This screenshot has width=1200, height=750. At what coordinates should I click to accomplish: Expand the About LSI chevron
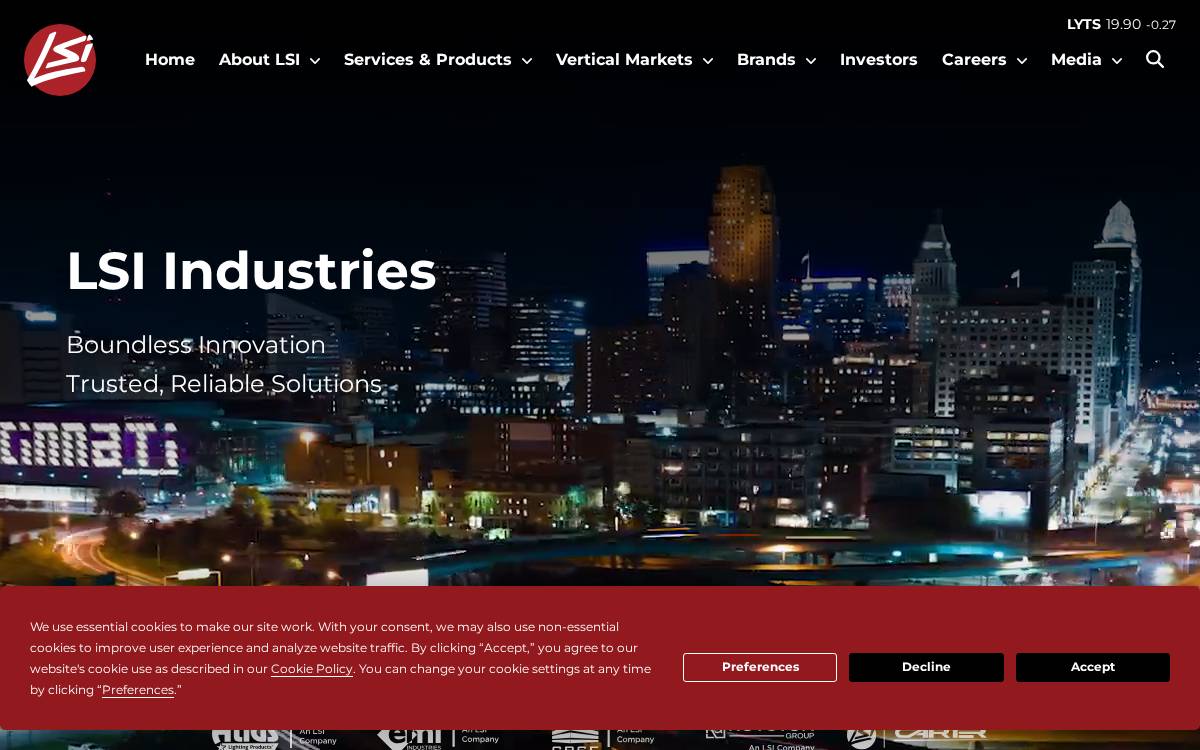[x=315, y=61]
